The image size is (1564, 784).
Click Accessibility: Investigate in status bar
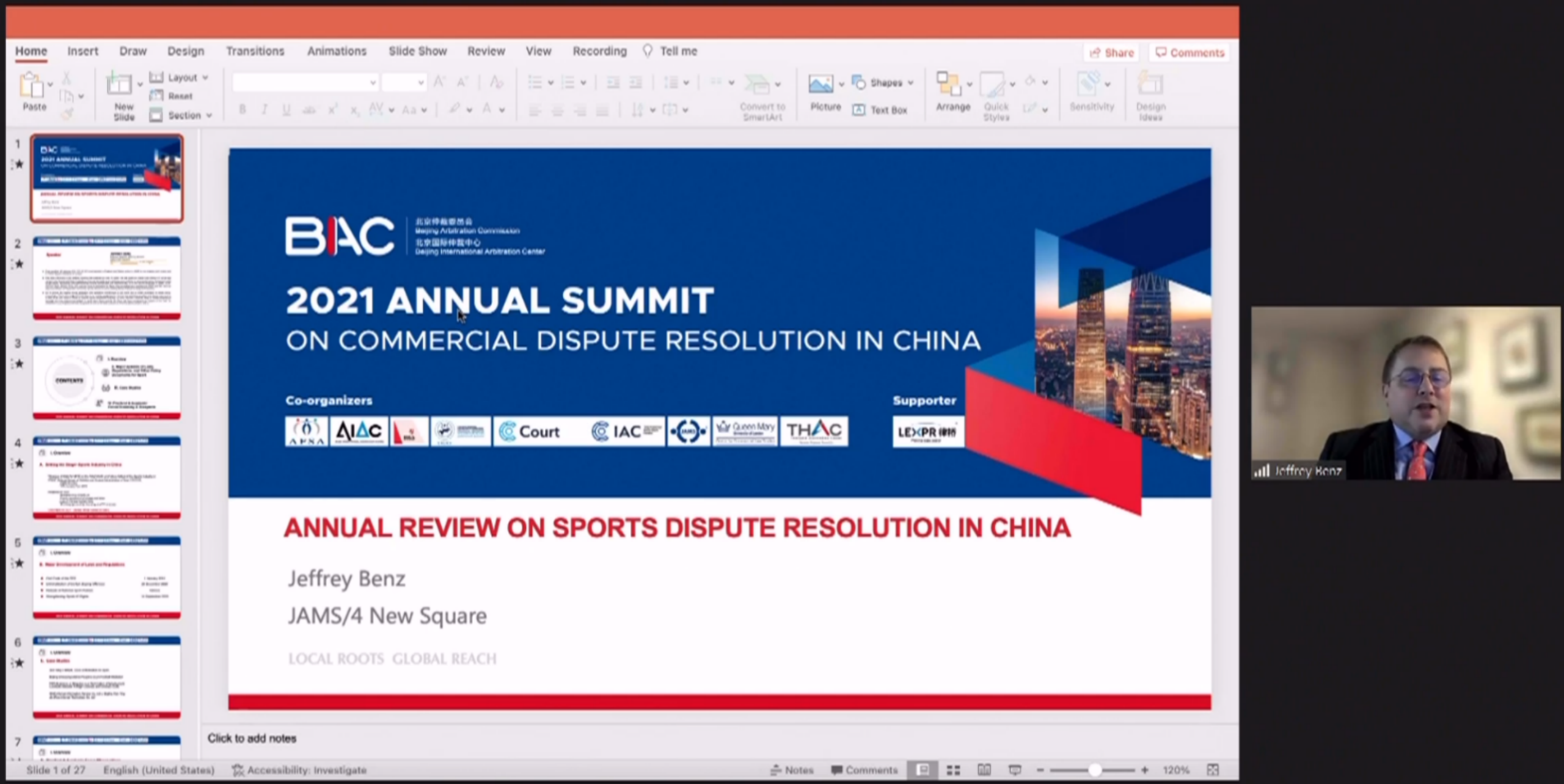[x=299, y=770]
